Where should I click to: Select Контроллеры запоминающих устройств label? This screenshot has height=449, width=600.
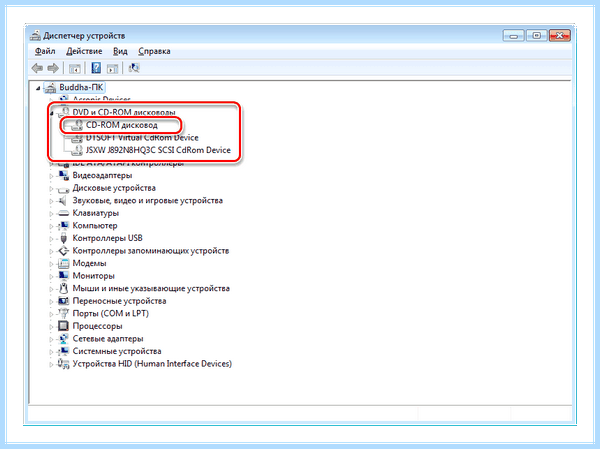coord(151,251)
